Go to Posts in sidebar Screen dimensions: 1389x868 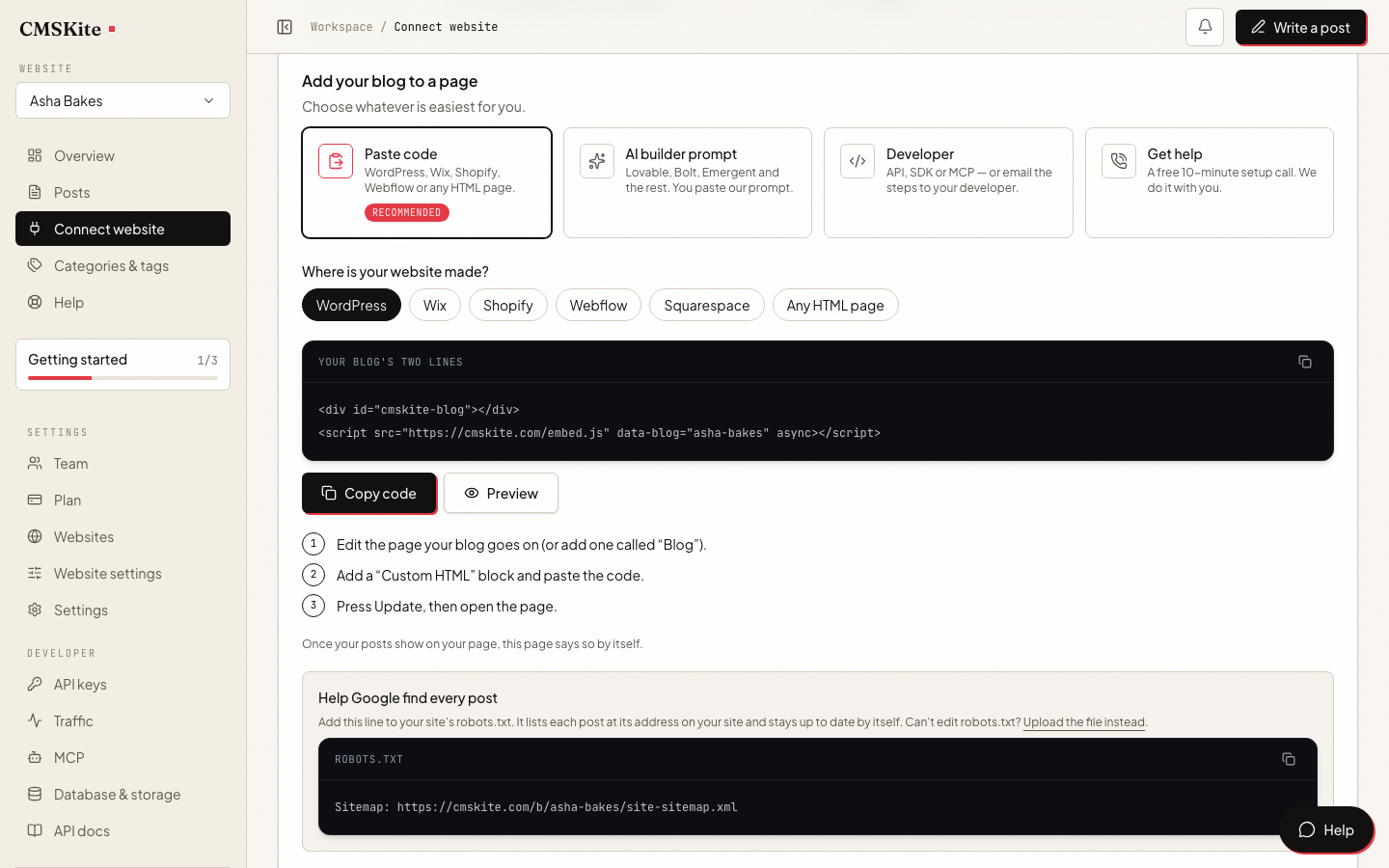123,192
